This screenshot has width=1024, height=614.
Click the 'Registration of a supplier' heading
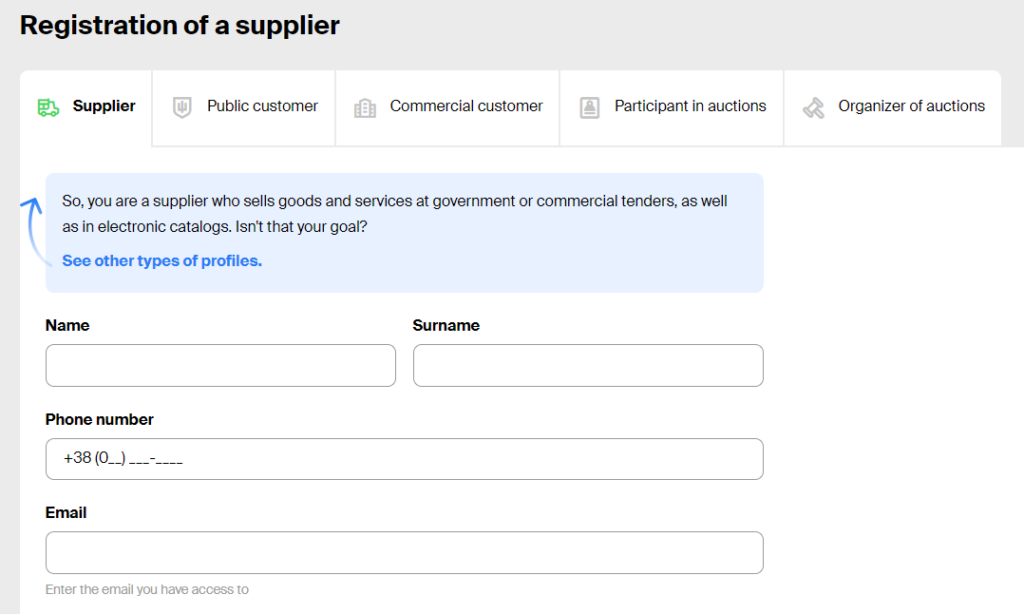pos(180,25)
